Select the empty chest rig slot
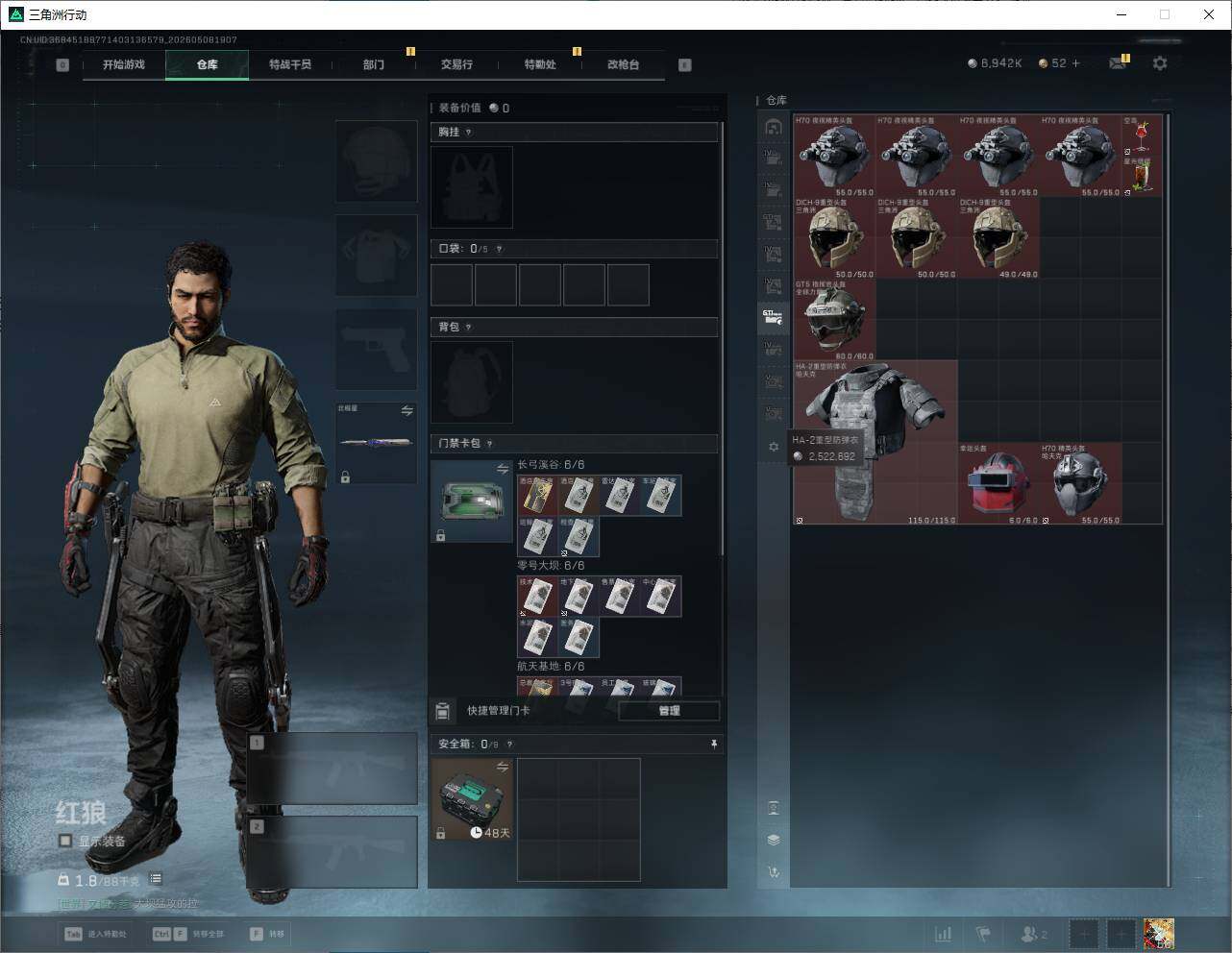 (472, 187)
